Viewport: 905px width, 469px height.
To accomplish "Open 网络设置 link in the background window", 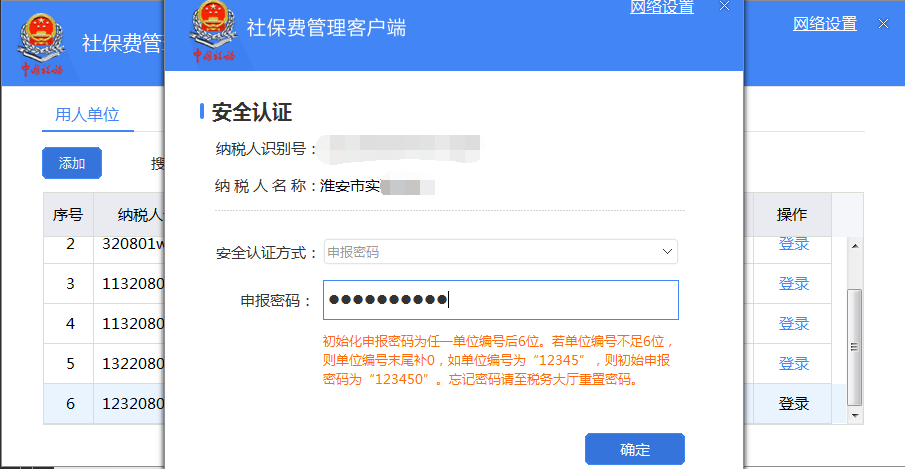I will [824, 24].
